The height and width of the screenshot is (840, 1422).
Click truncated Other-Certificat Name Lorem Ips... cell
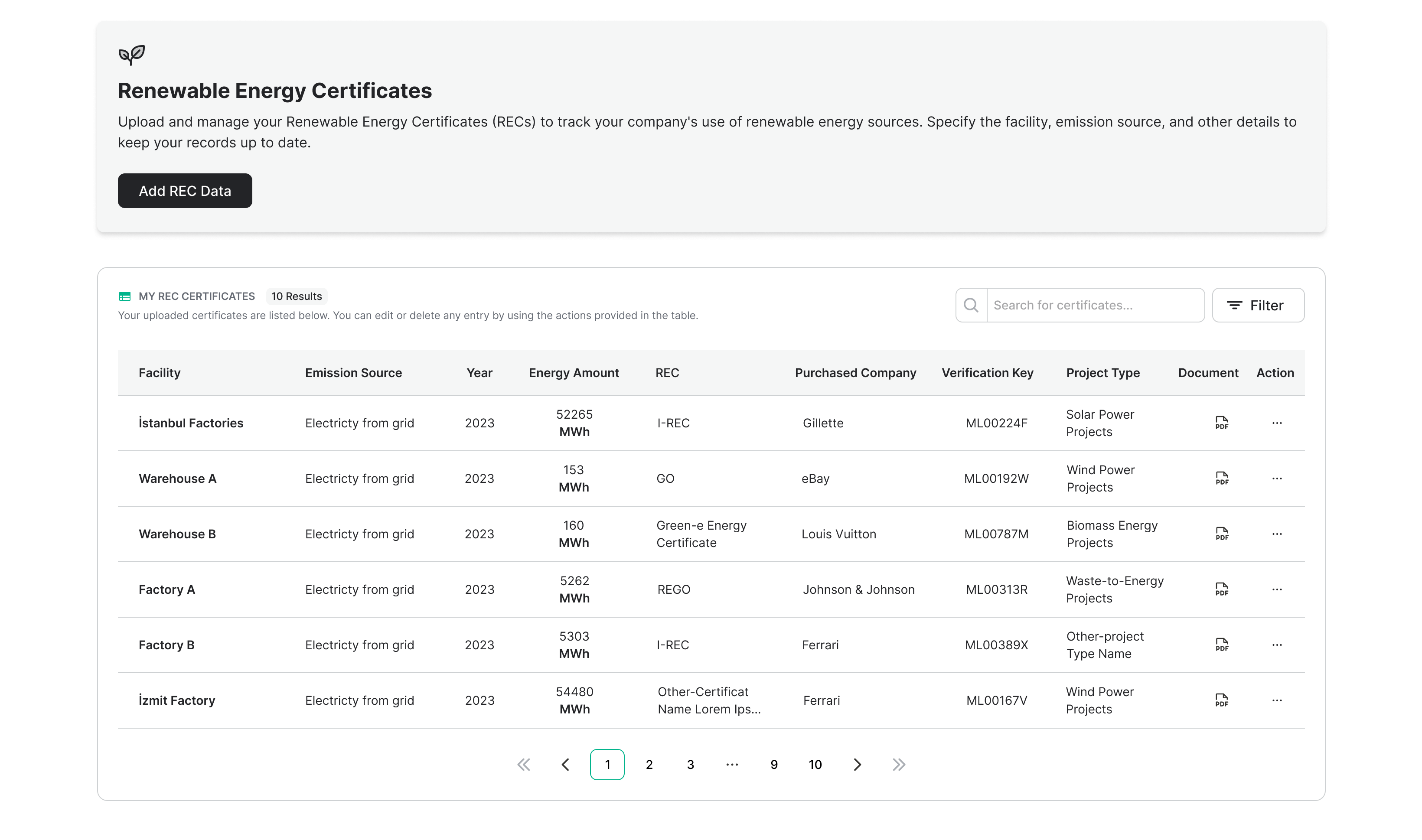709,700
